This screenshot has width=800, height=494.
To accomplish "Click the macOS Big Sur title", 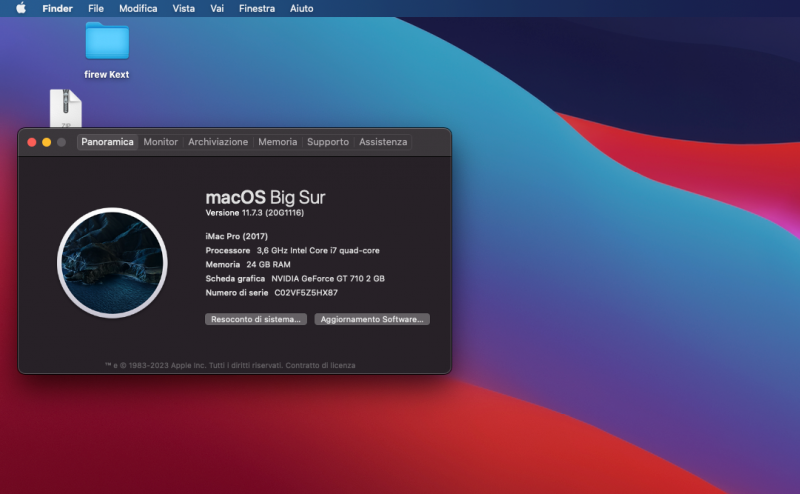I will pyautogui.click(x=265, y=197).
